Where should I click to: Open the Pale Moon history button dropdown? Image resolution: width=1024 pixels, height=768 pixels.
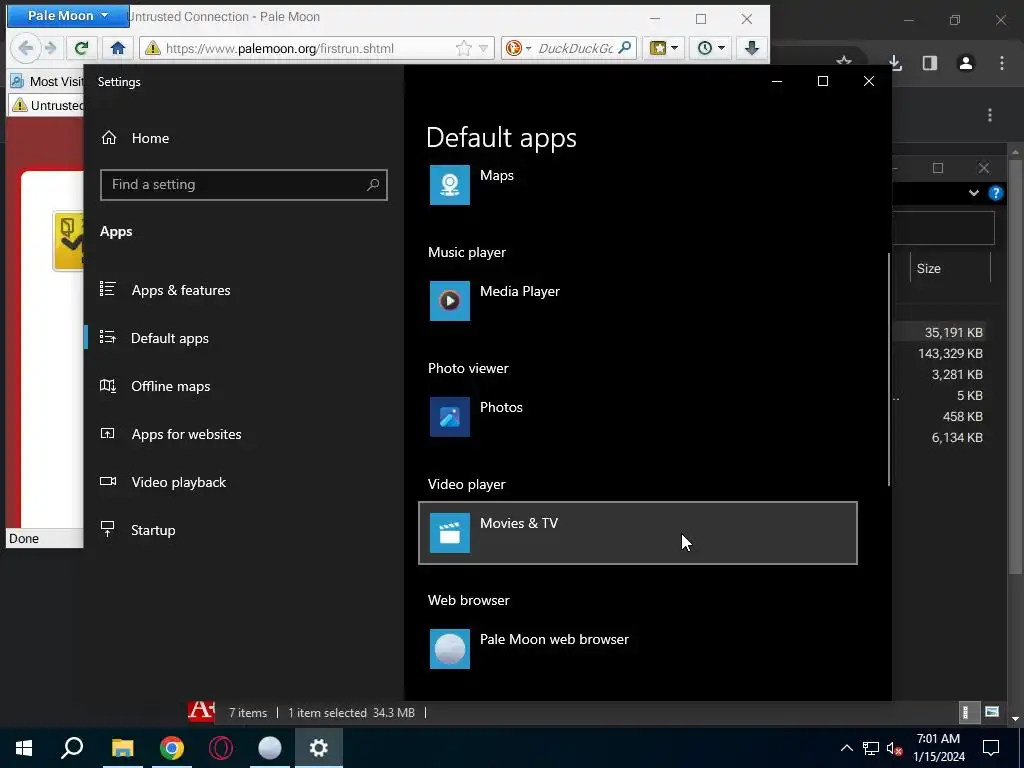coord(711,48)
